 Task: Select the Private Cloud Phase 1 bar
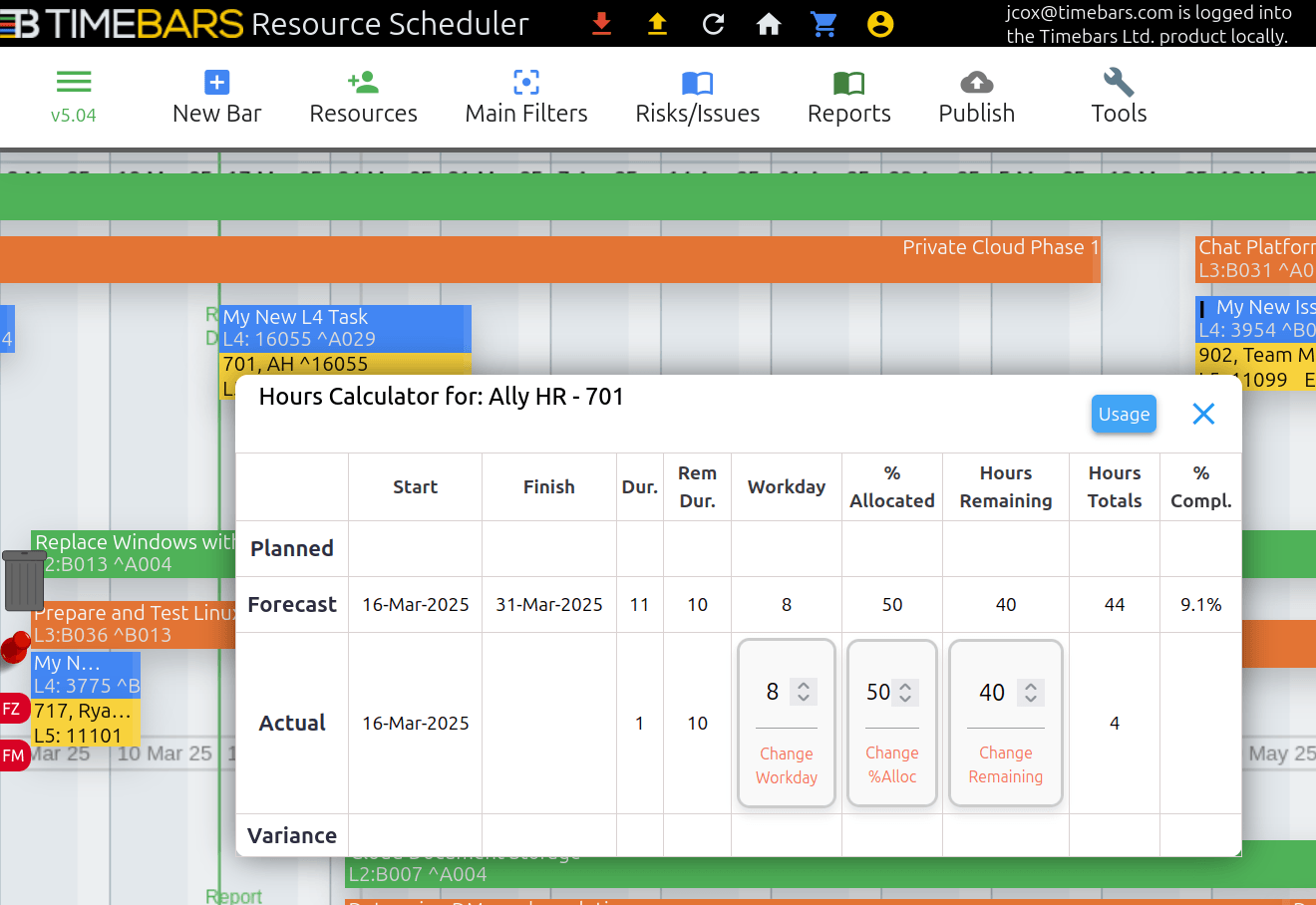549,259
